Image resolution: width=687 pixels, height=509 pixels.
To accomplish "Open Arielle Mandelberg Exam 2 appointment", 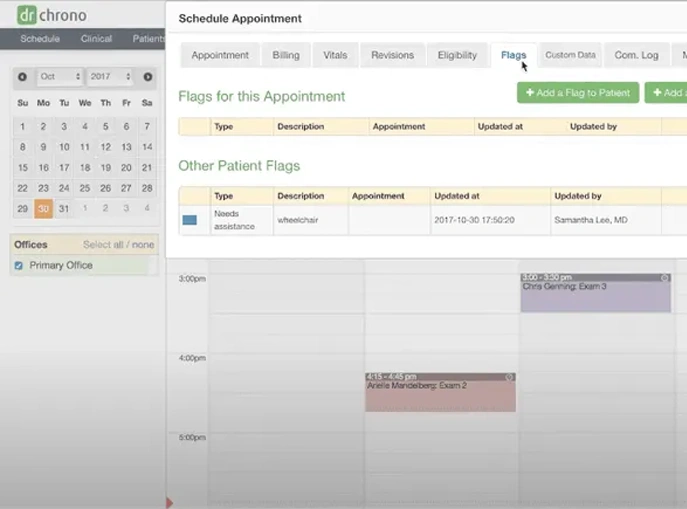I will pos(440,392).
